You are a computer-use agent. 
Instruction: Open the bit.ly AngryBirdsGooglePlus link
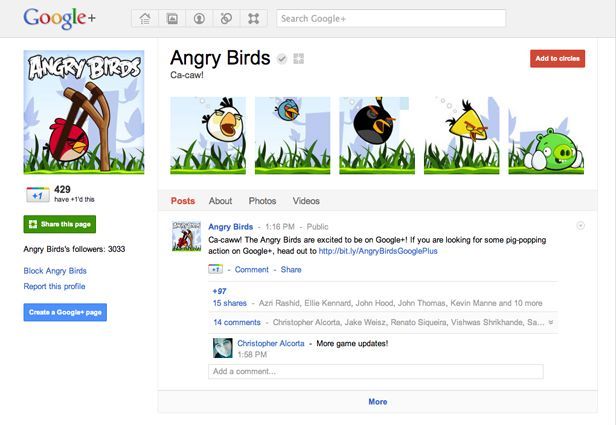(377, 251)
